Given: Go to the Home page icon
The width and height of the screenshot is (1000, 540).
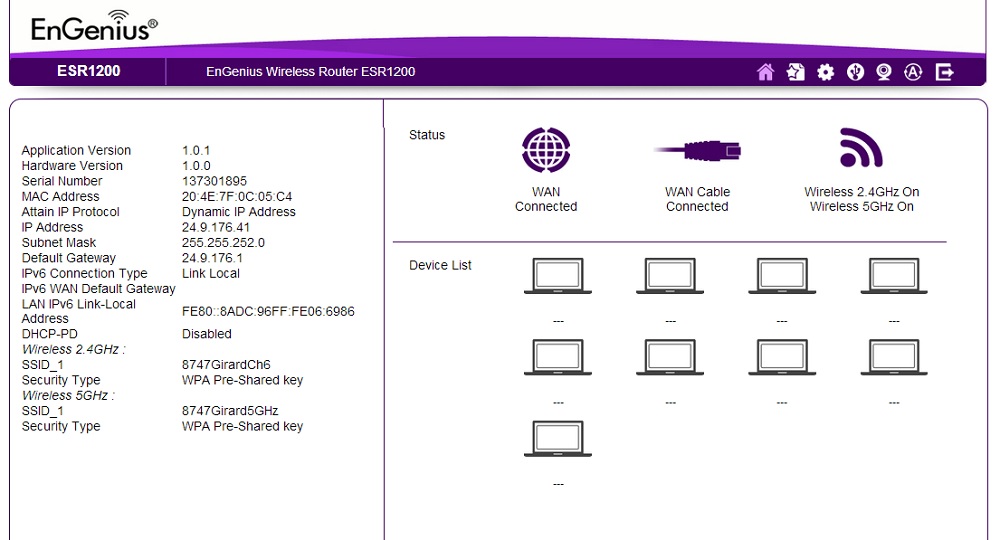Looking at the screenshot, I should [765, 72].
